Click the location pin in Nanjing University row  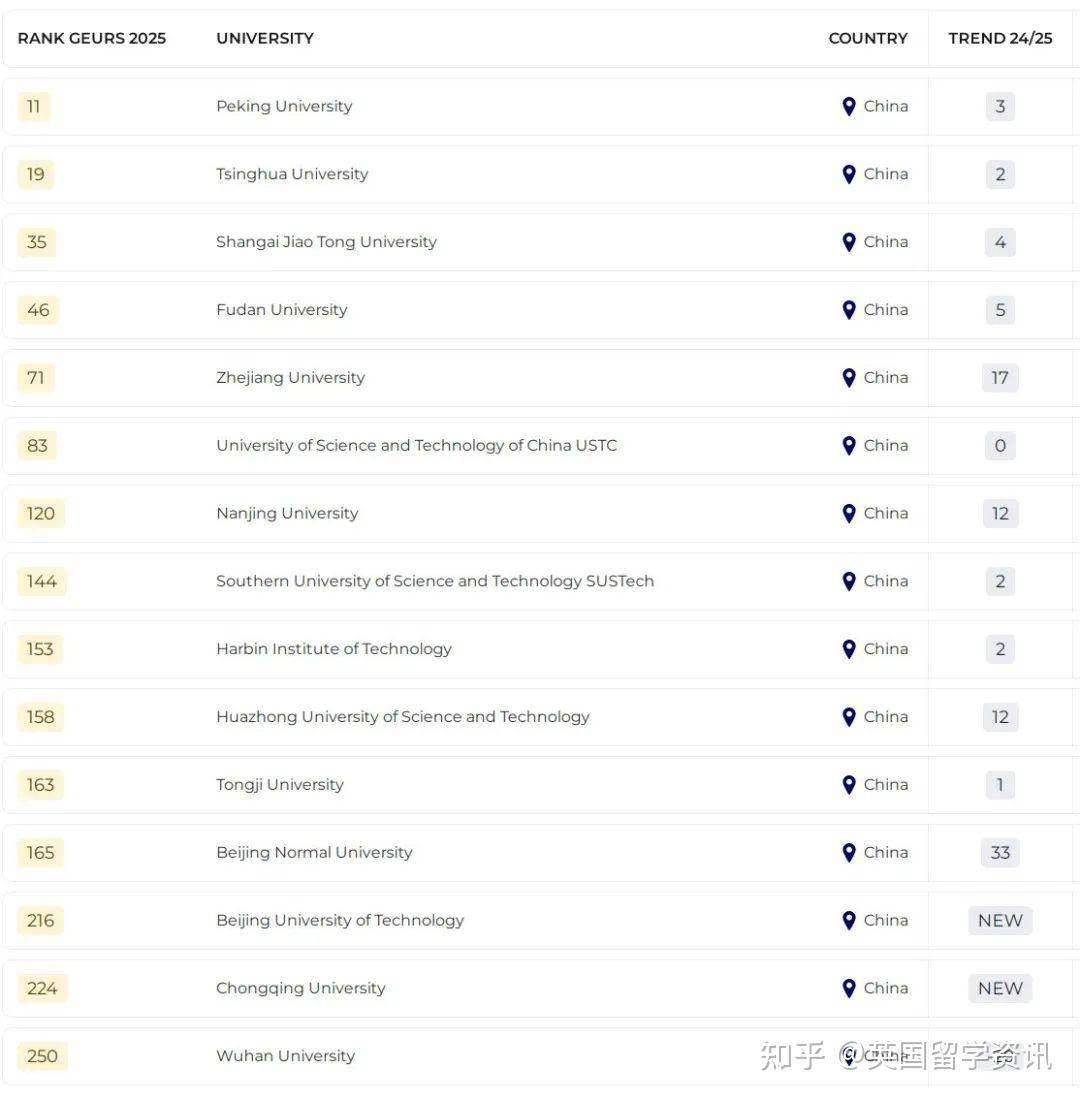849,513
